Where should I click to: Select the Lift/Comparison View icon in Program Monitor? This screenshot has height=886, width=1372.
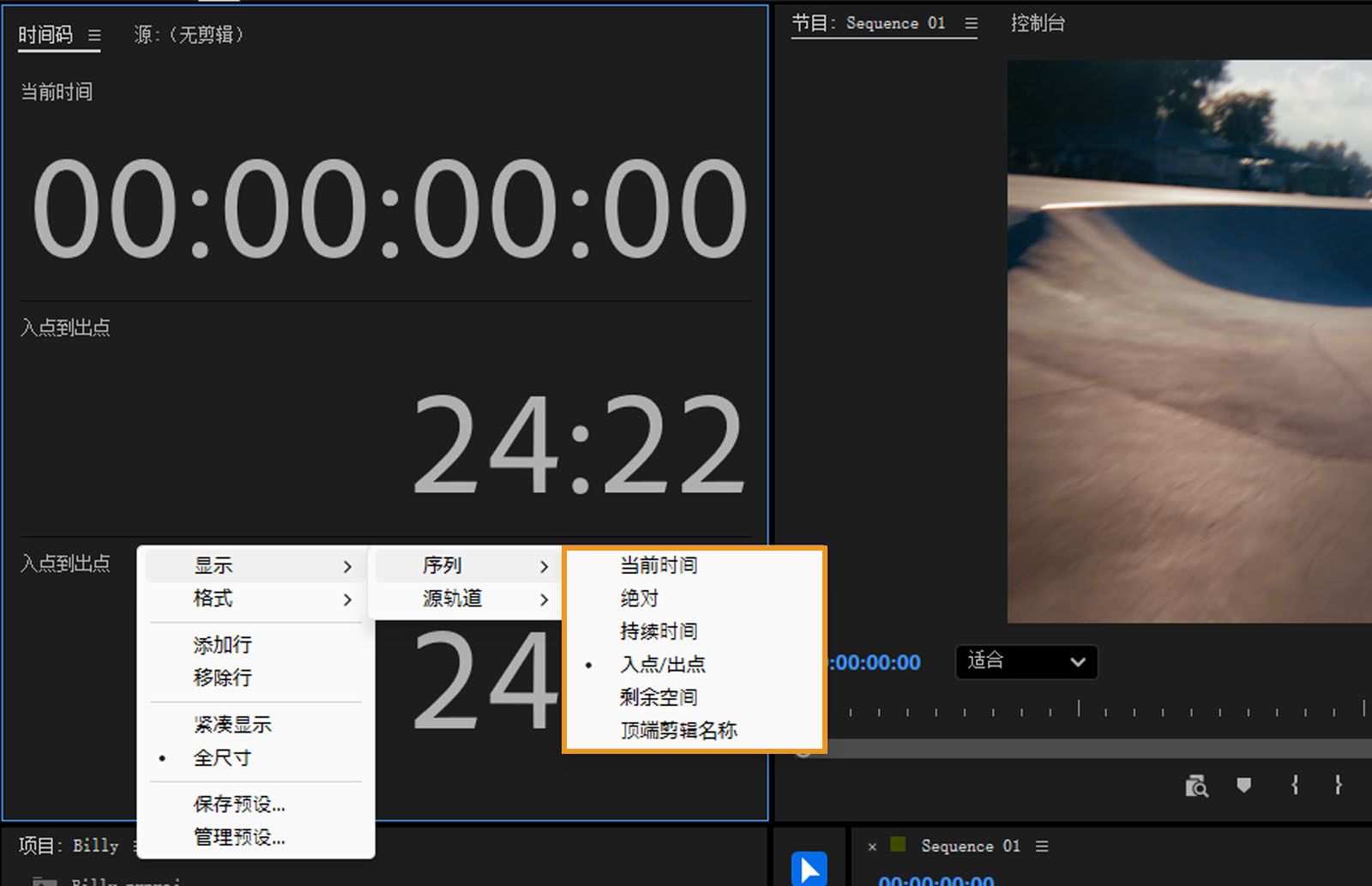tap(1197, 786)
